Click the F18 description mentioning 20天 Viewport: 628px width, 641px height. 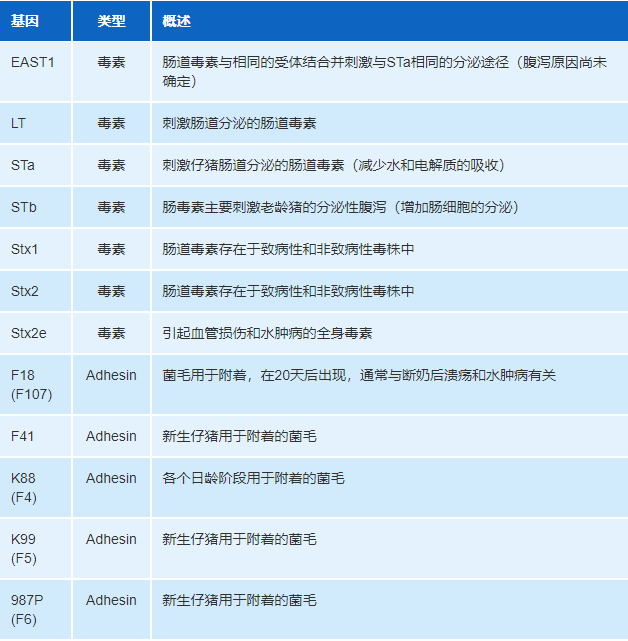pyautogui.click(x=359, y=376)
